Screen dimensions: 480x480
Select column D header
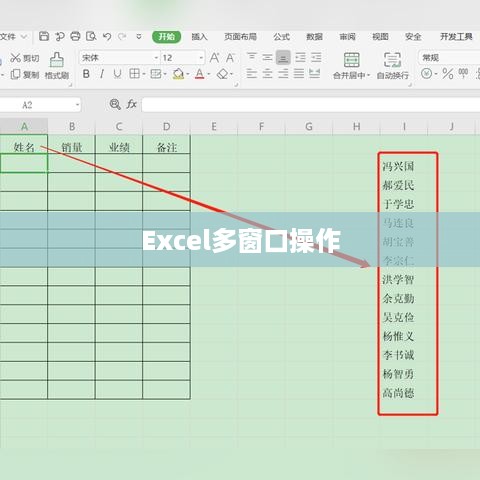[166, 126]
